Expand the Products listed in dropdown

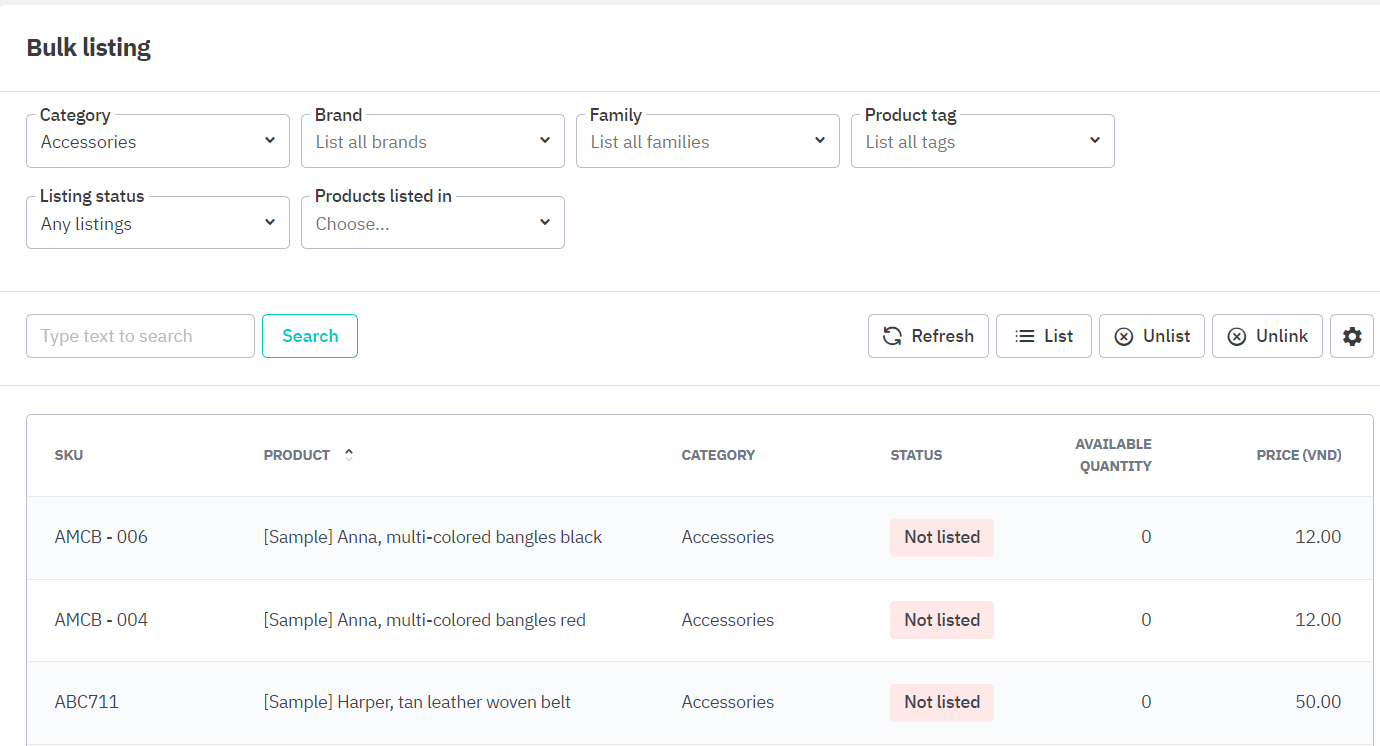[433, 224]
